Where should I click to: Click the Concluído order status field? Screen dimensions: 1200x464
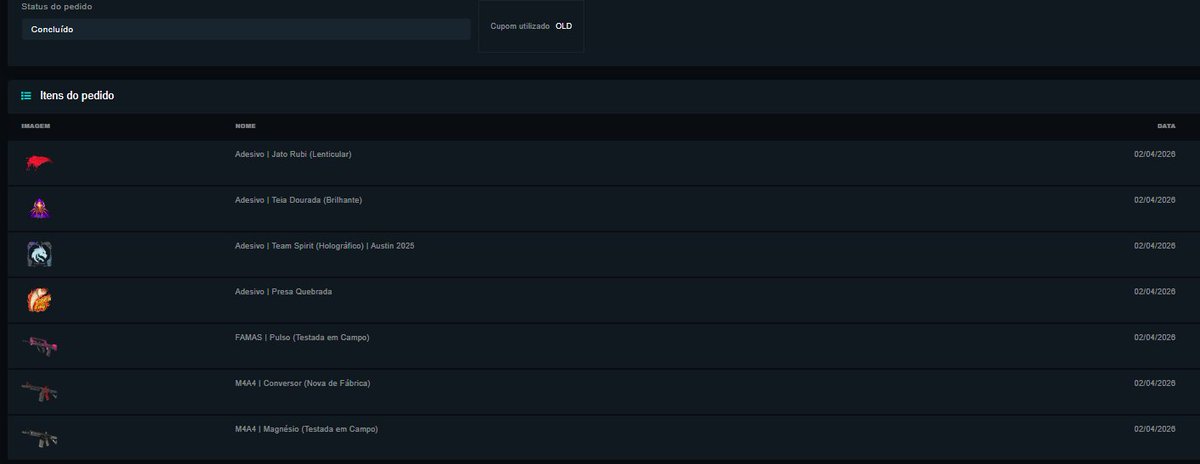click(x=246, y=29)
